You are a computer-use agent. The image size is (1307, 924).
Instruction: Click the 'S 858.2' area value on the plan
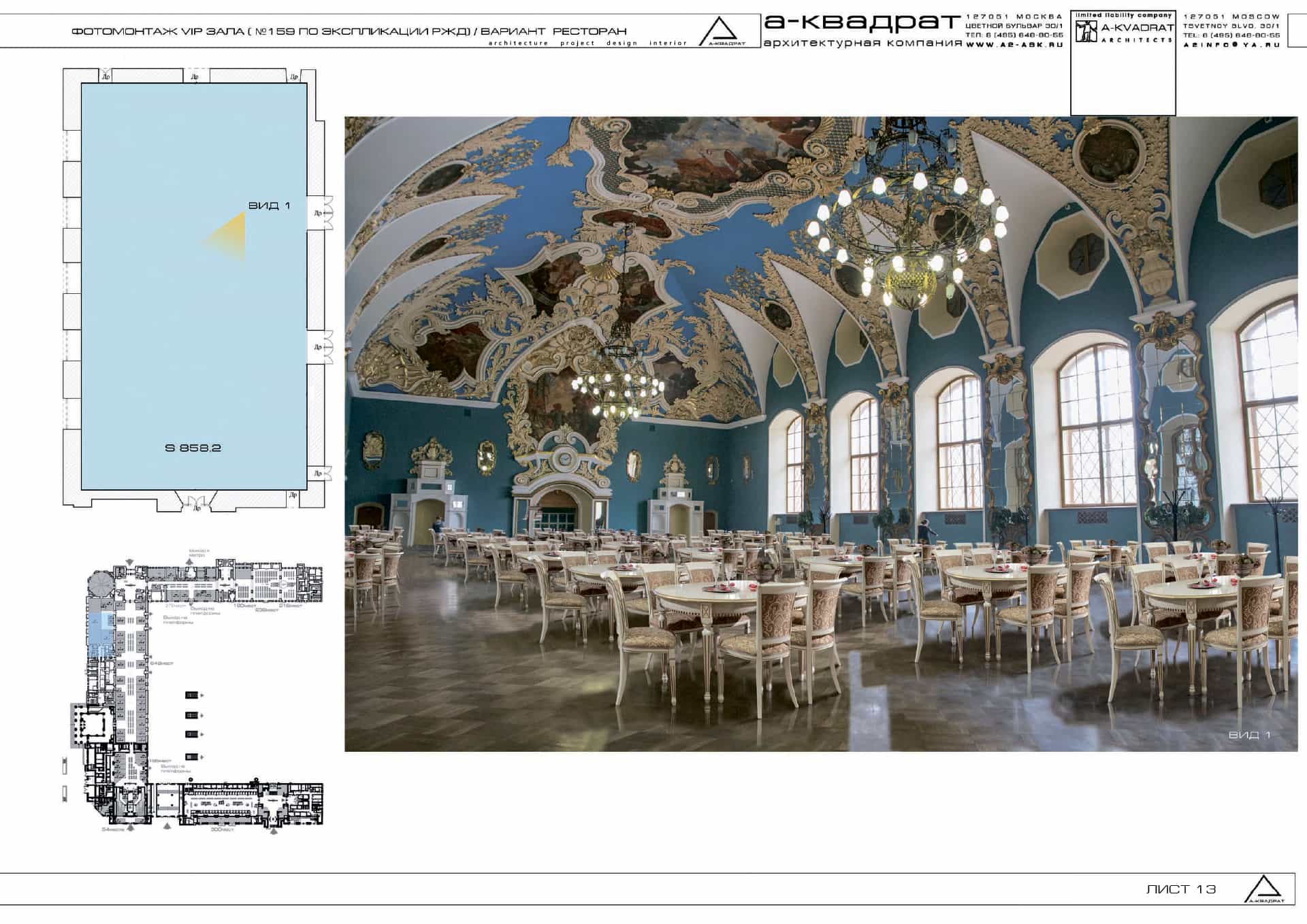click(x=193, y=448)
